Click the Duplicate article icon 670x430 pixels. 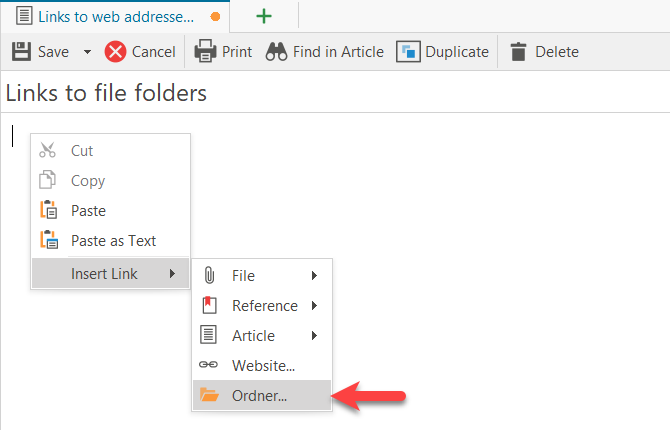[408, 52]
